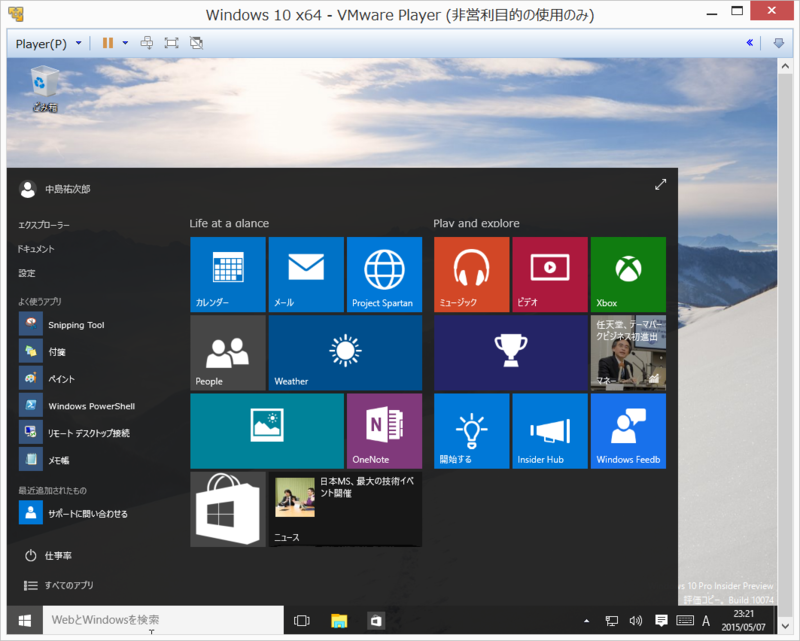This screenshot has width=800, height=641.
Task: Switch input mode via the A indicator
Action: [x=706, y=620]
